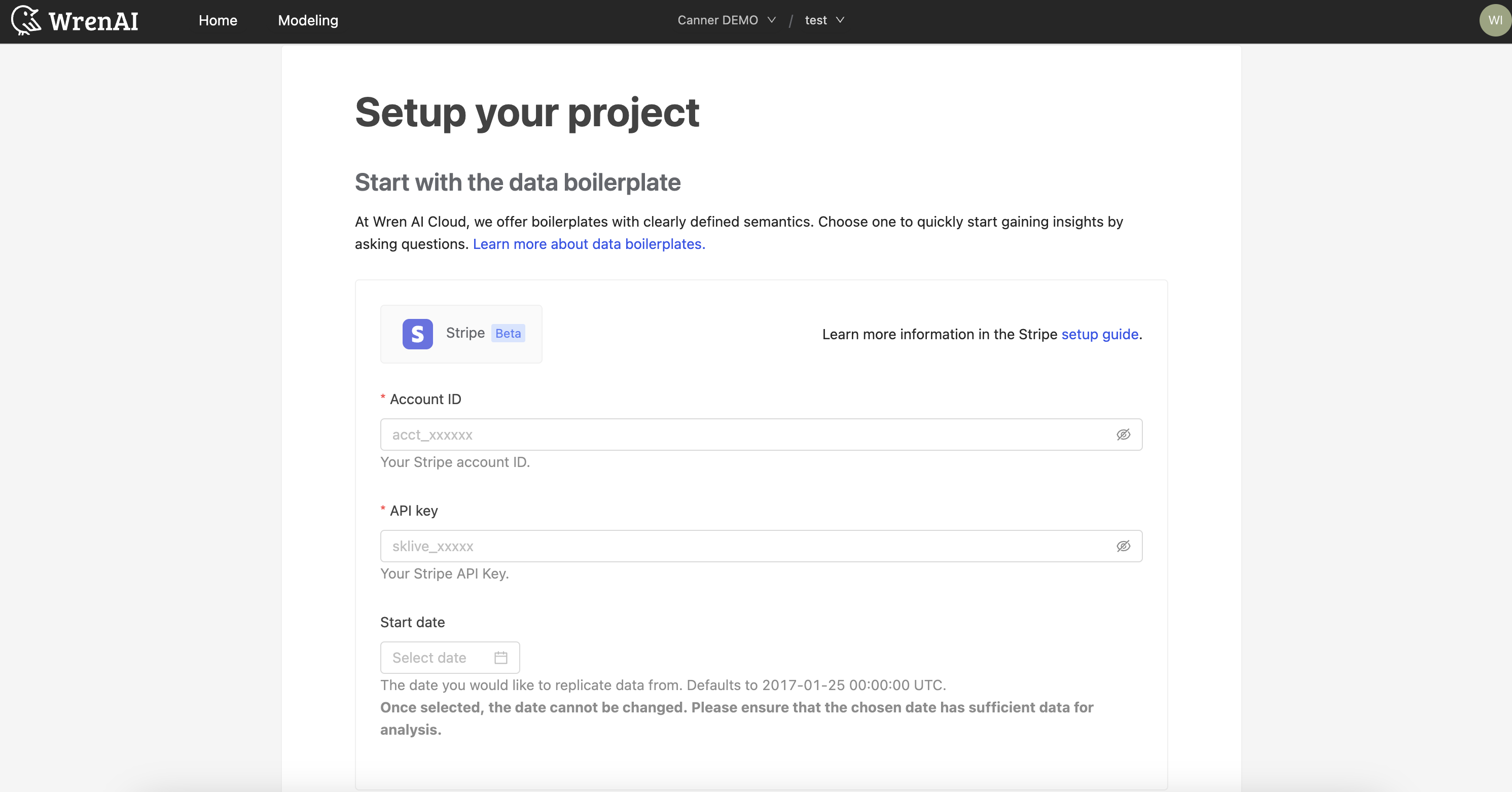The height and width of the screenshot is (792, 1512).
Task: Click the 'API key' field label
Action: [414, 511]
